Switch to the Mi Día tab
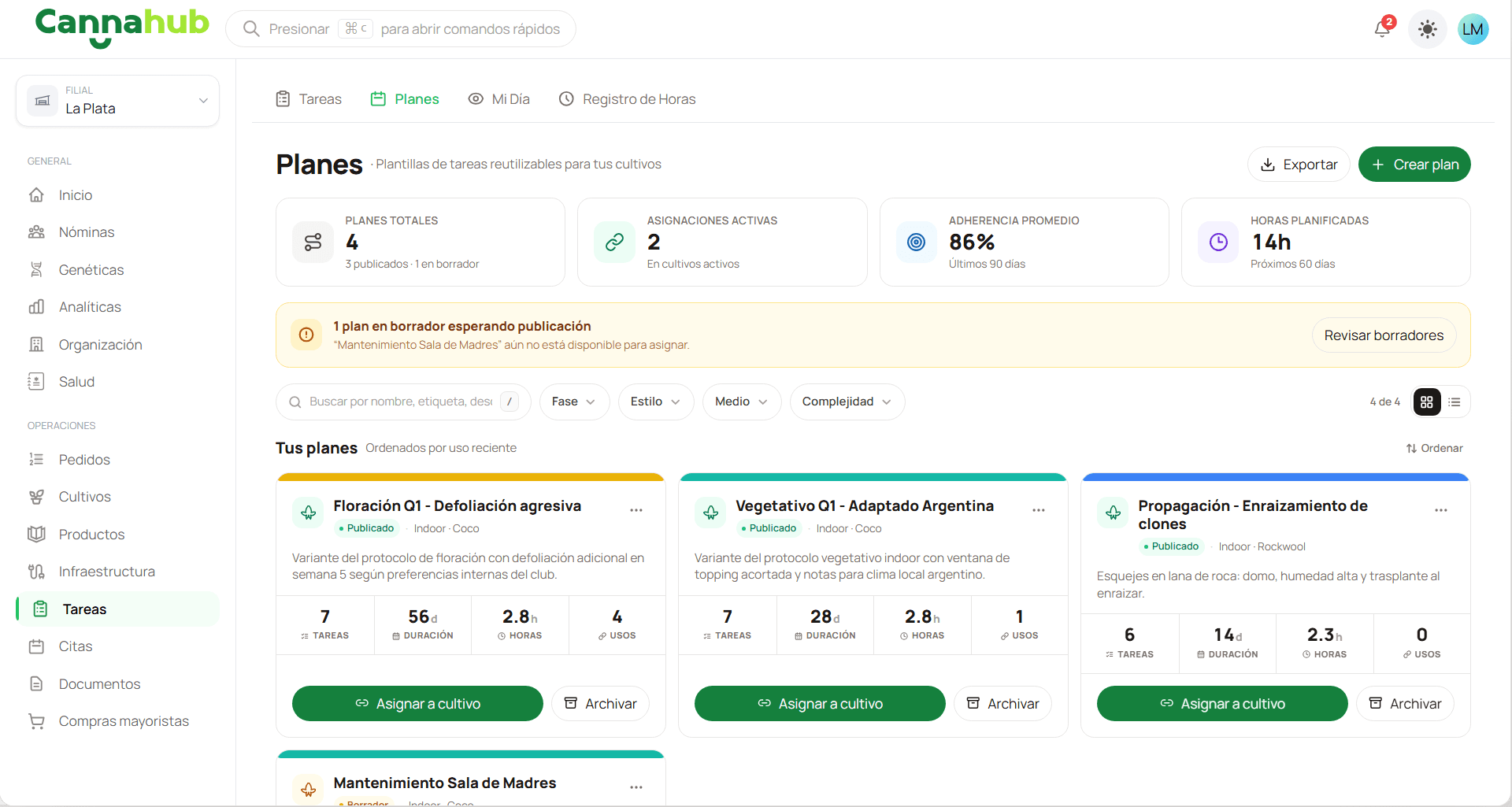Image resolution: width=1512 pixels, height=807 pixels. [499, 99]
